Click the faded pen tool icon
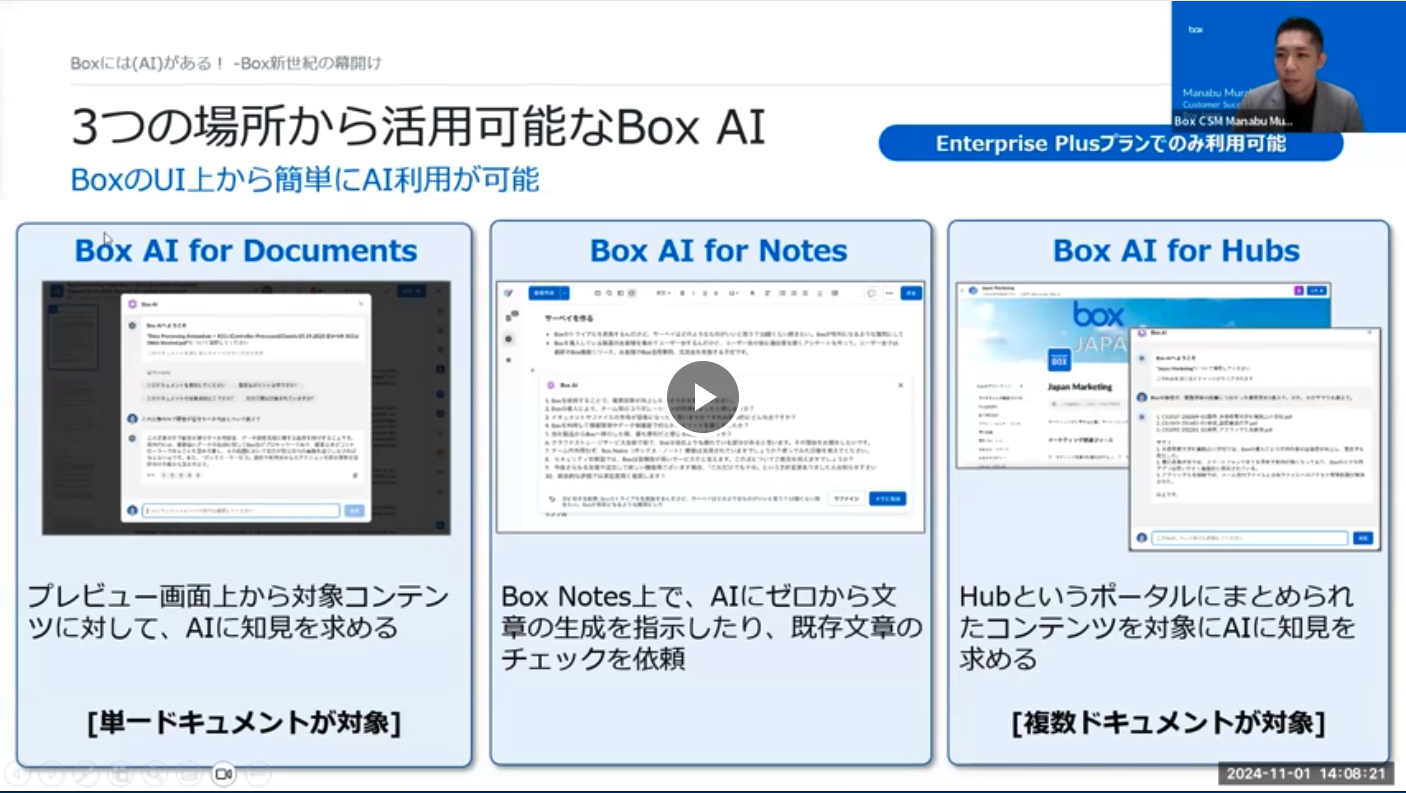Viewport: 1406px width, 793px height. (87, 773)
